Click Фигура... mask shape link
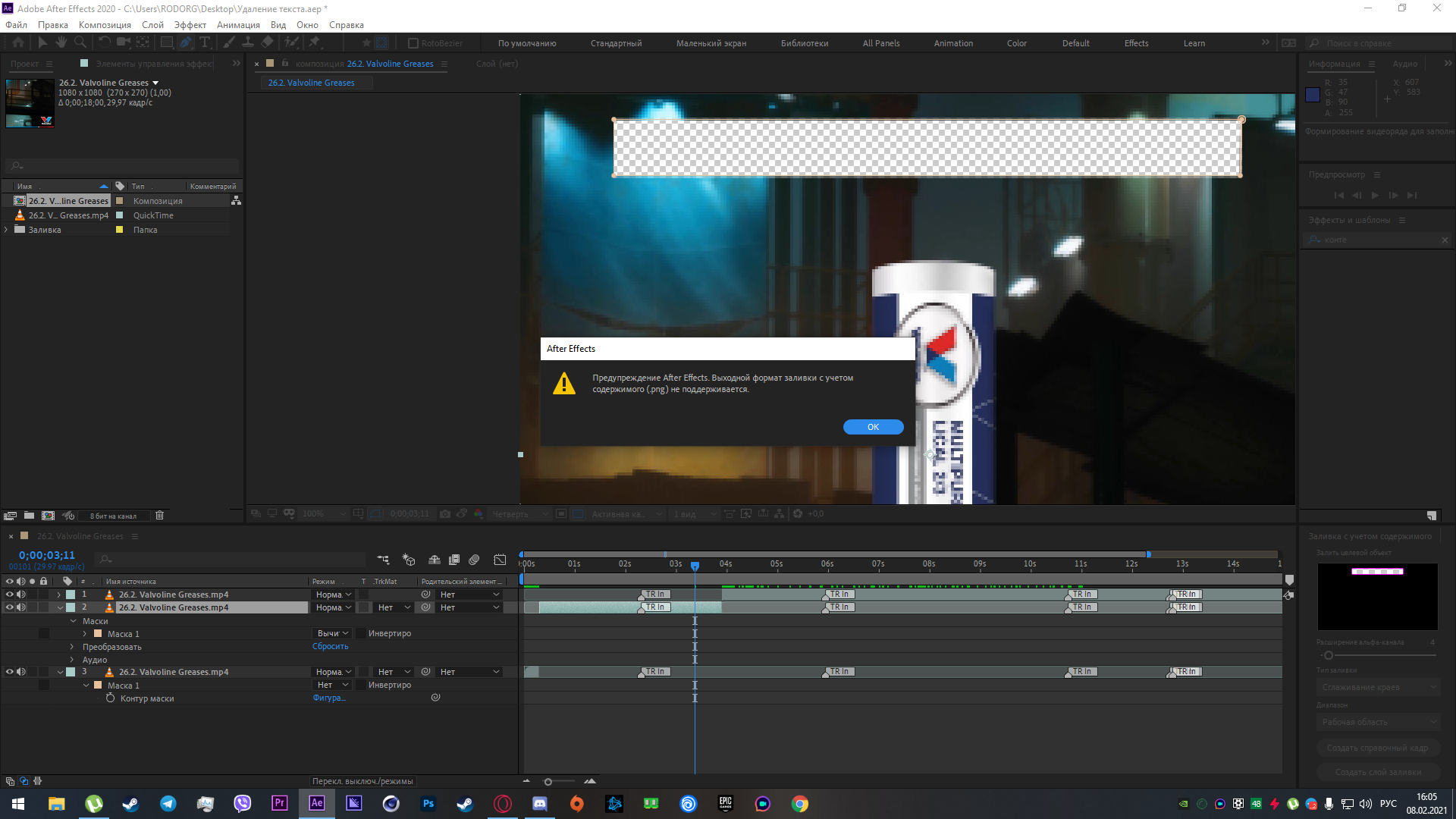1456x819 pixels. pos(329,698)
